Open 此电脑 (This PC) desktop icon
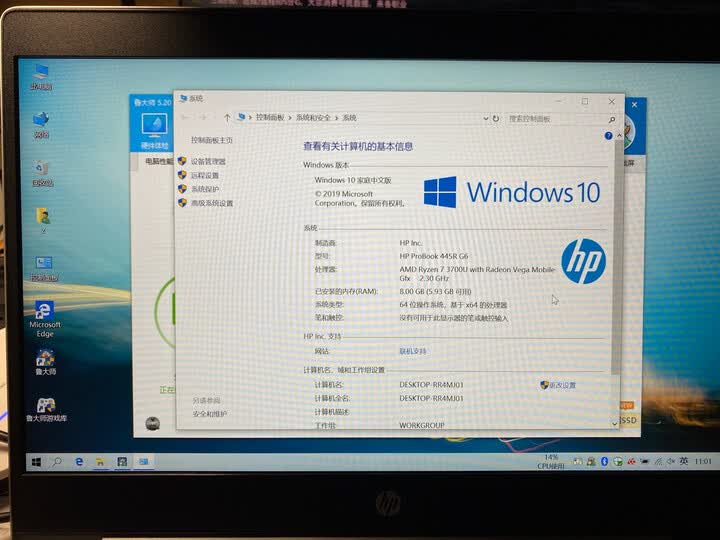The width and height of the screenshot is (720, 540). coord(41,77)
